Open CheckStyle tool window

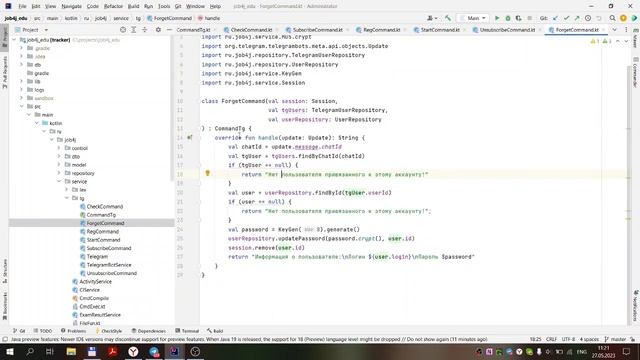(109, 331)
